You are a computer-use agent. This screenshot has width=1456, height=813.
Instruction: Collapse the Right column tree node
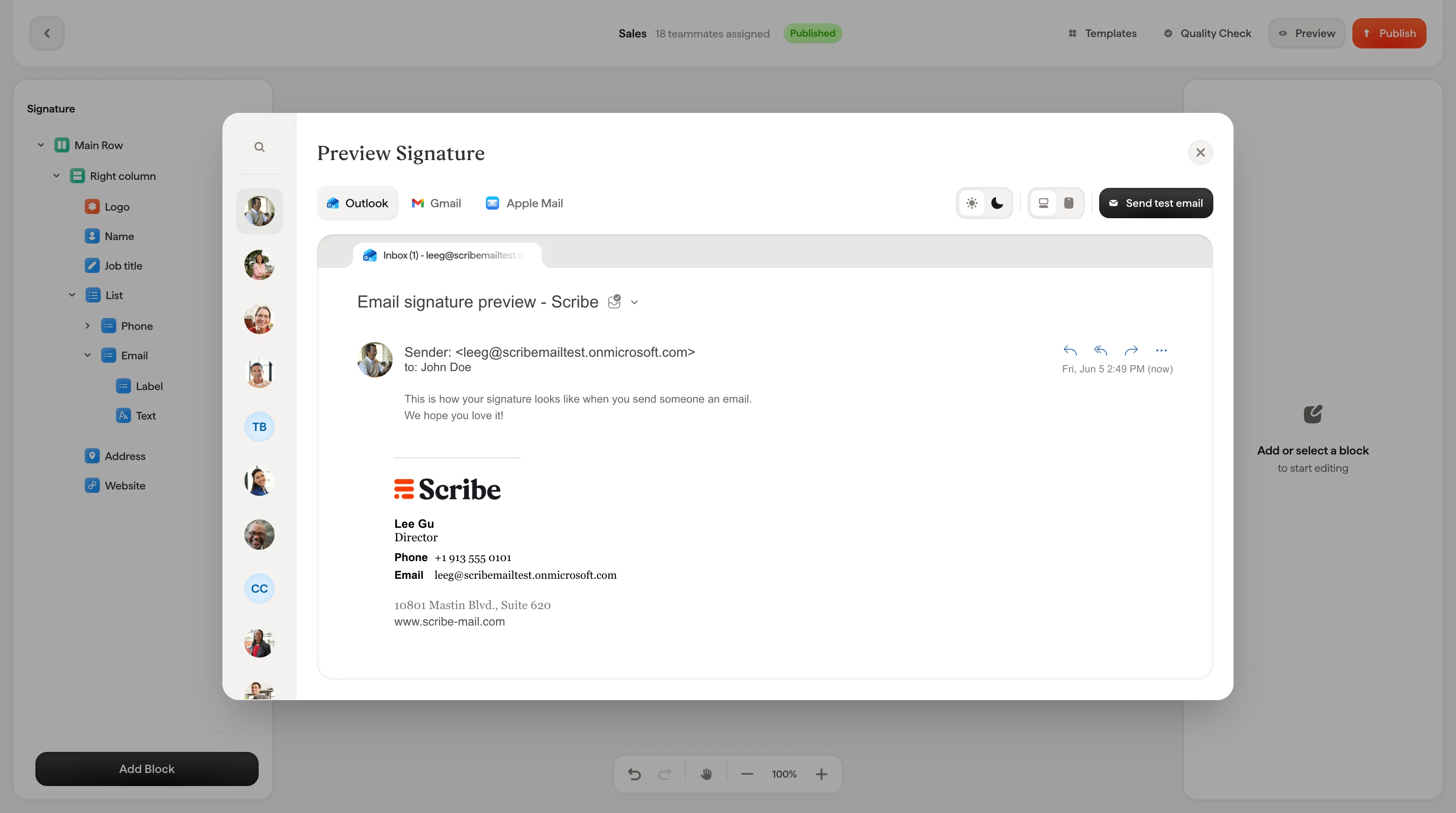point(56,176)
